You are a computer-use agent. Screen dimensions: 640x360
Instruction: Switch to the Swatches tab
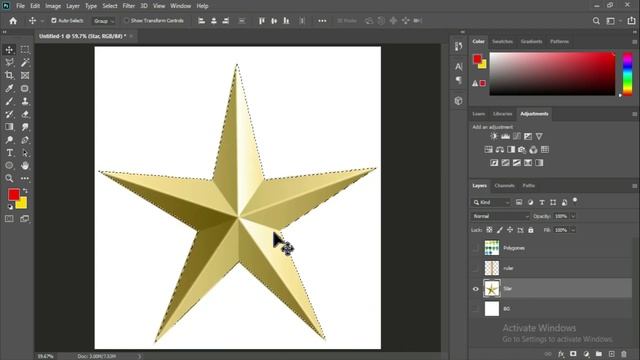point(502,42)
